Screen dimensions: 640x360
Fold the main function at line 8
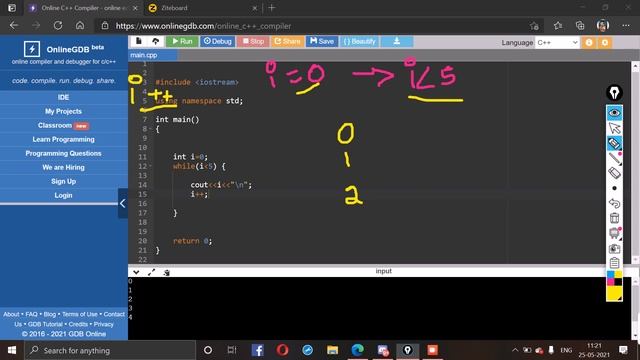pos(150,129)
